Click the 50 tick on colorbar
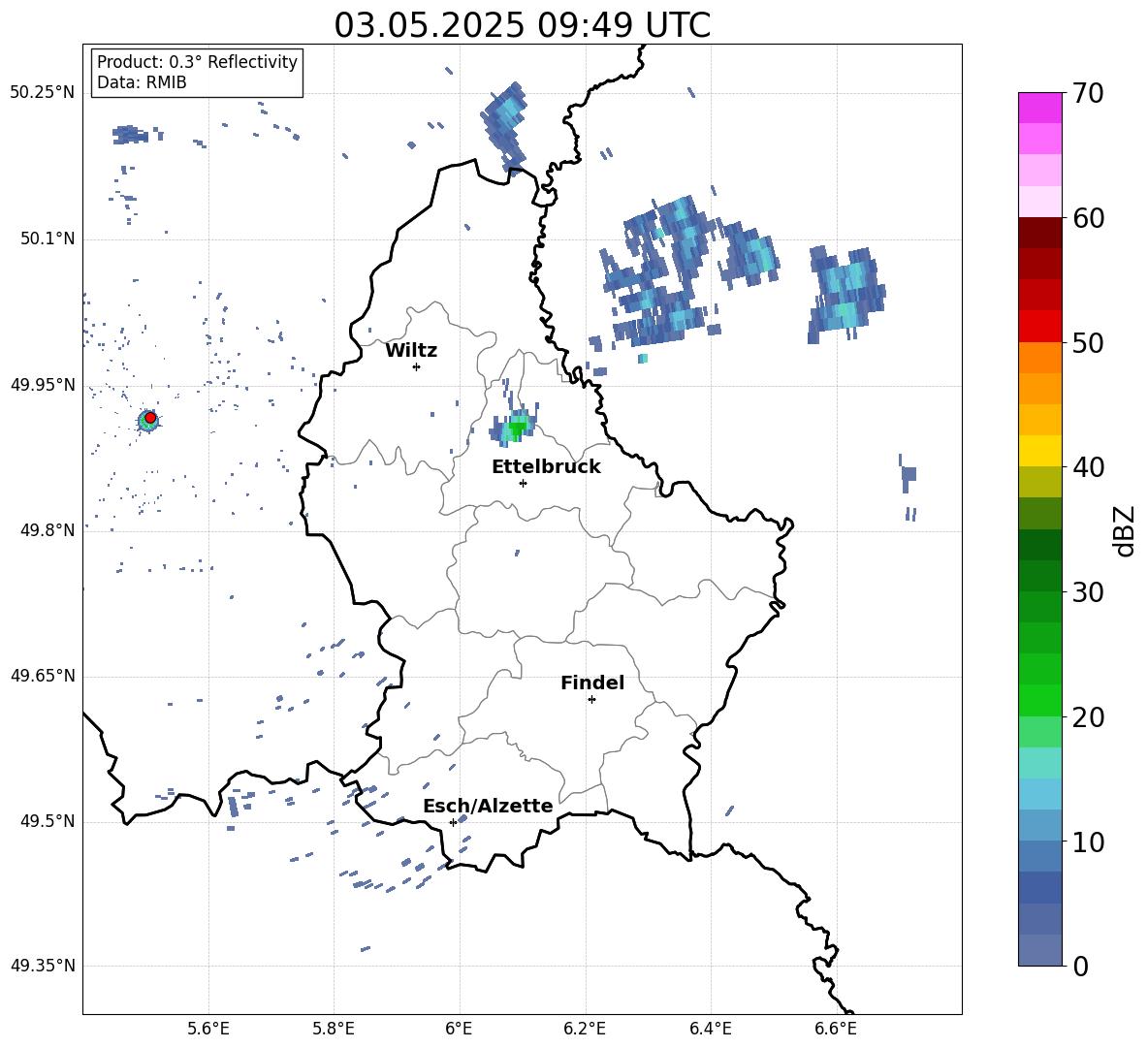Viewport: 1148px width, 1048px height. click(1087, 343)
